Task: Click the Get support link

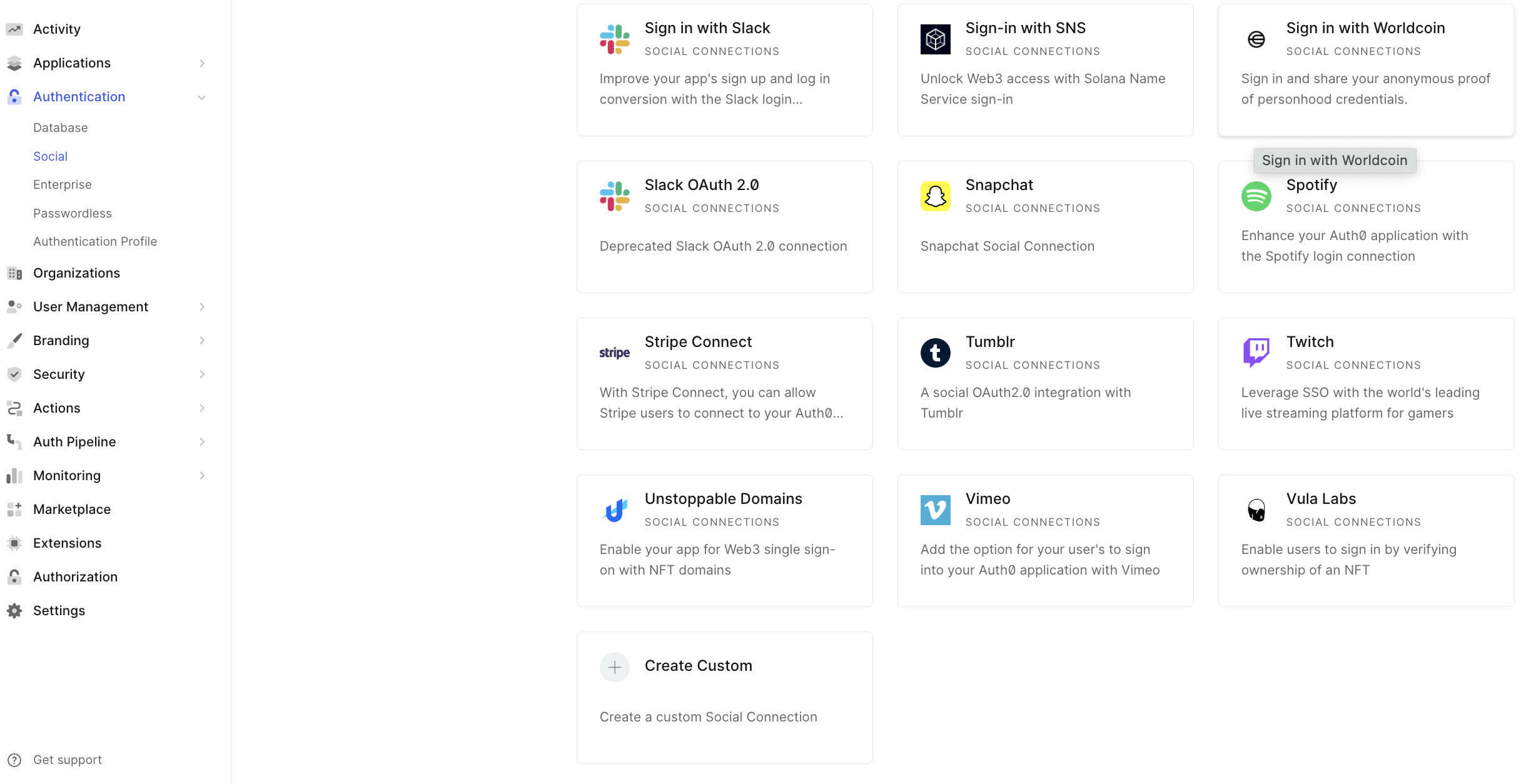Action: click(67, 760)
